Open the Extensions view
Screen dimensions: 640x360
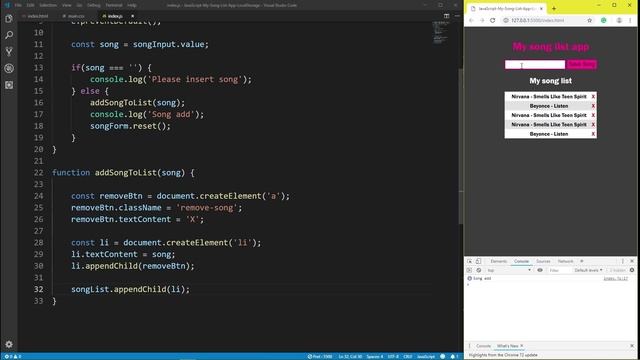[9, 85]
